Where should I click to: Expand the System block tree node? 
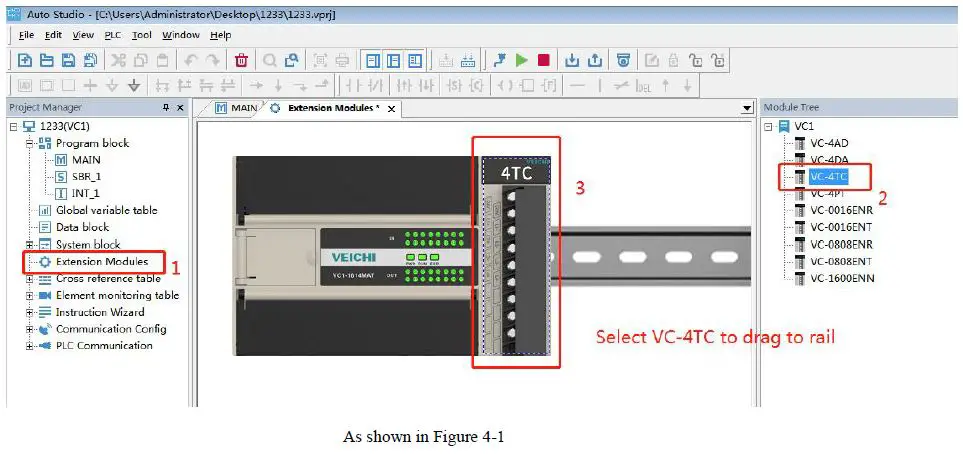(29, 245)
